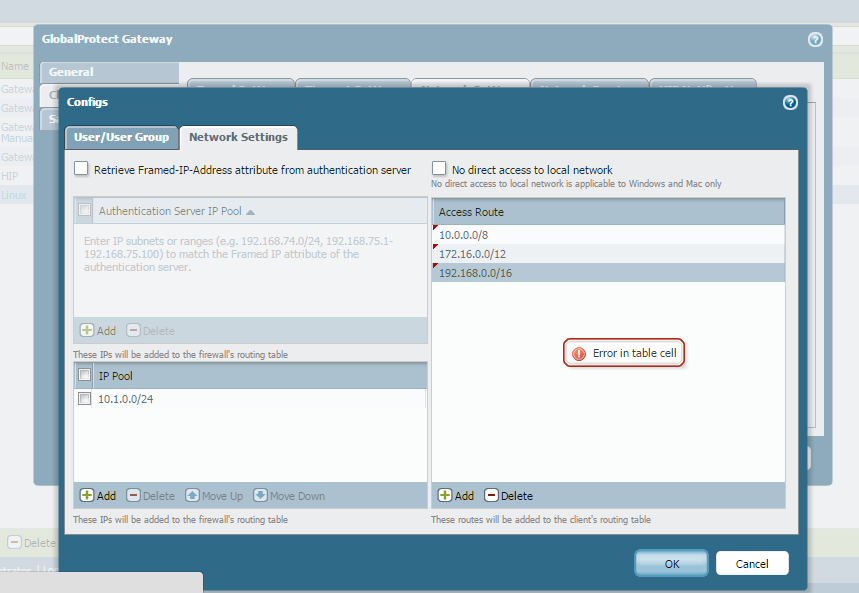Click Delete in the background page footer

[x=31, y=543]
